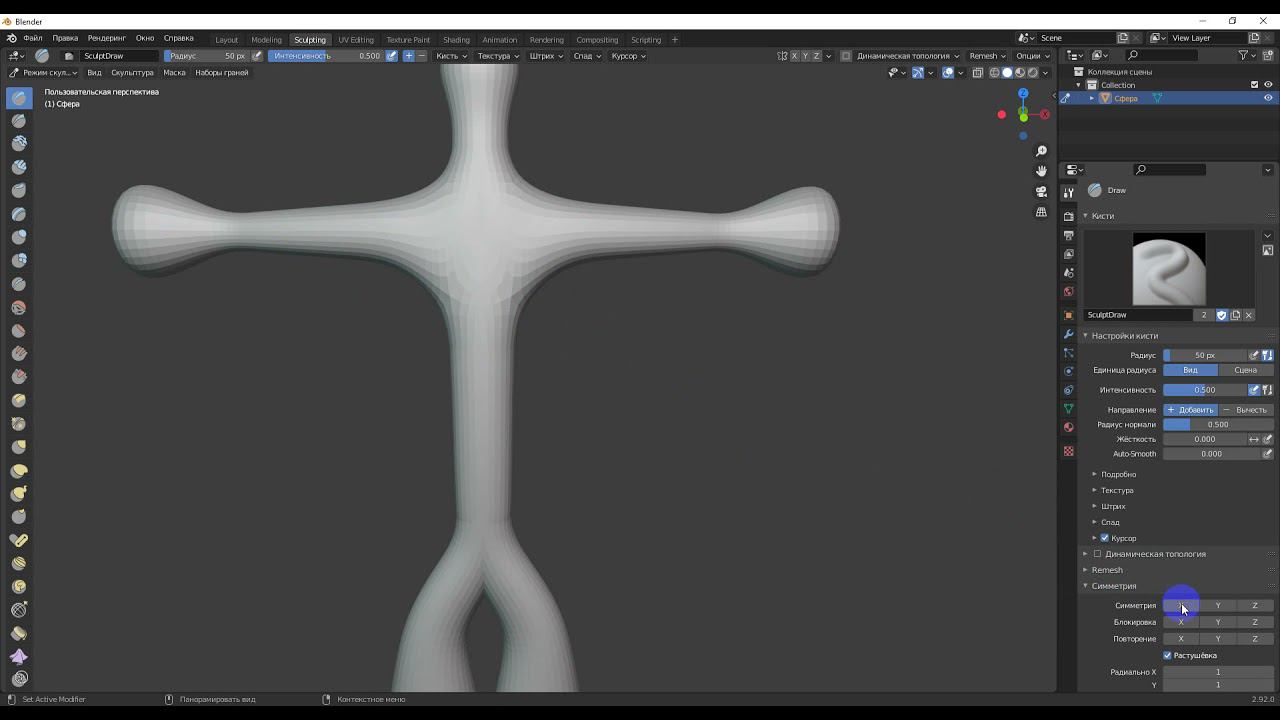Expand the Текстура subpanel
Image resolution: width=1280 pixels, height=720 pixels.
(1117, 490)
